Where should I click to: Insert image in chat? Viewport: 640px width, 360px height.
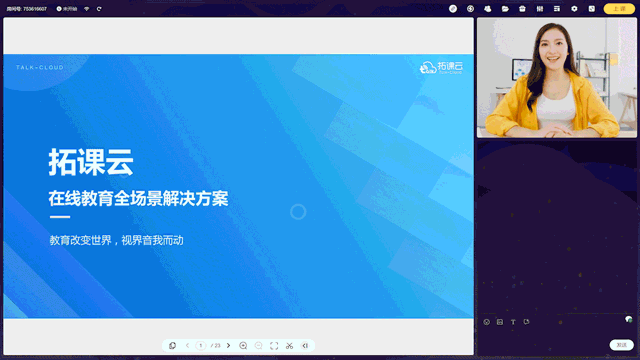[500, 322]
